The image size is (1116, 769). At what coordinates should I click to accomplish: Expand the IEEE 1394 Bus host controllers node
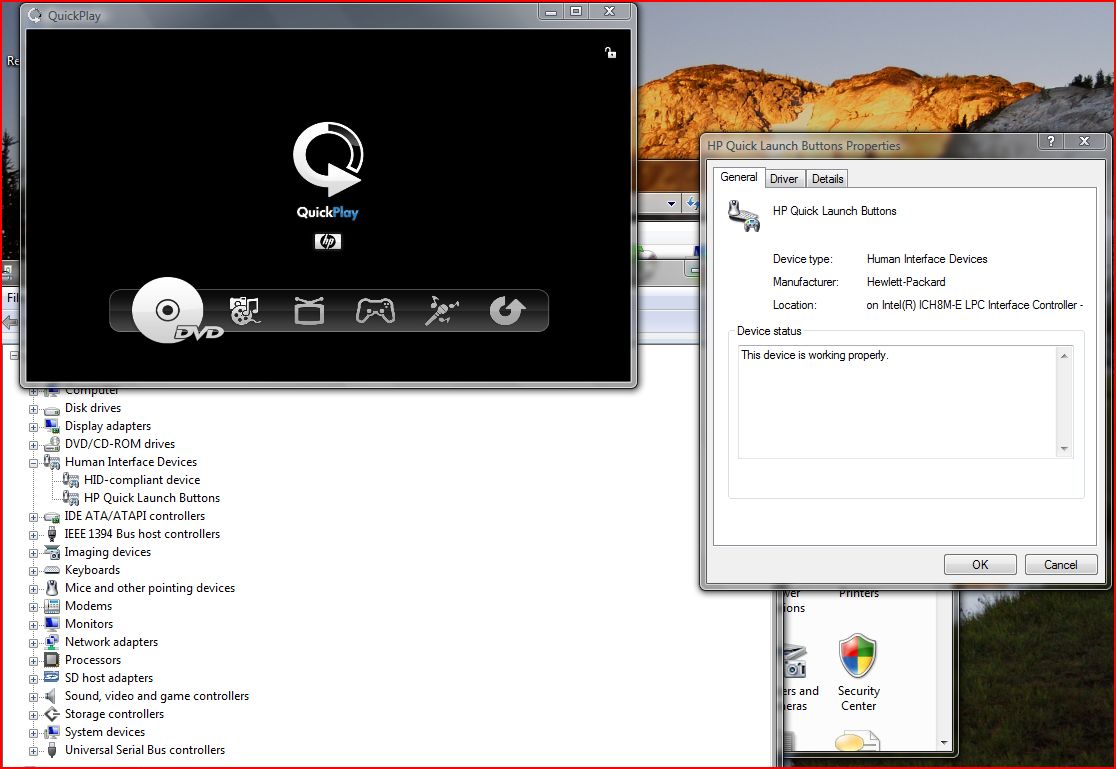(33, 535)
